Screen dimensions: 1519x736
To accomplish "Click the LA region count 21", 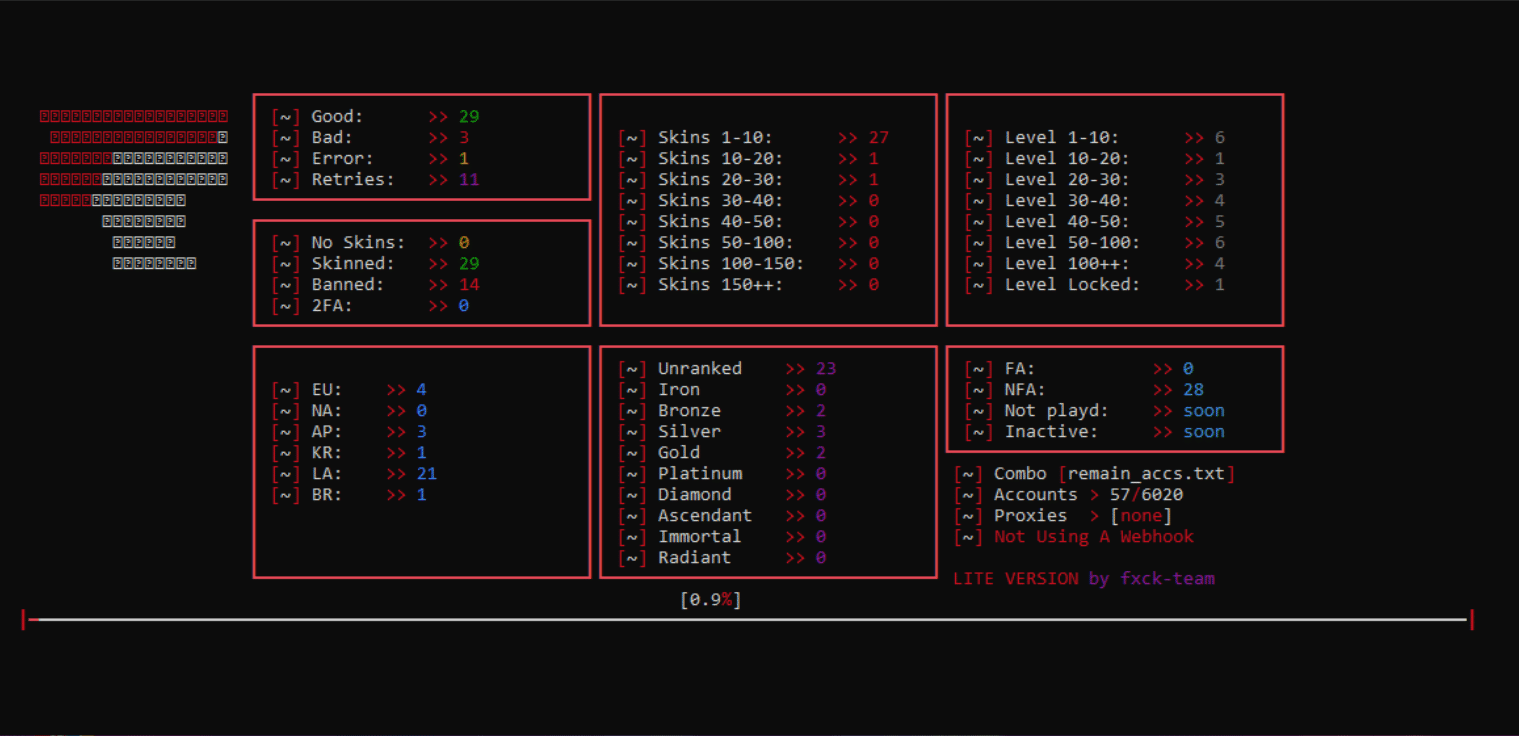I will [427, 474].
